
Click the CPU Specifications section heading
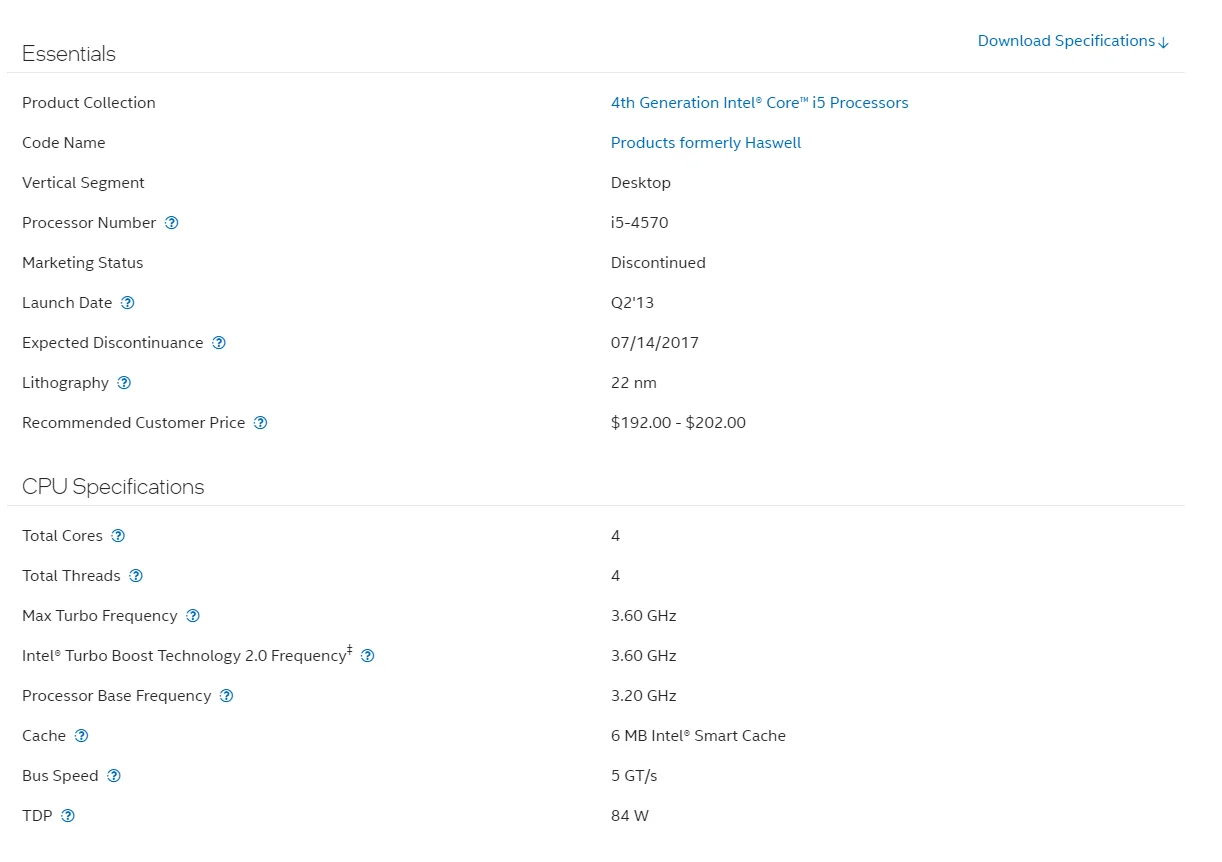pyautogui.click(x=113, y=487)
